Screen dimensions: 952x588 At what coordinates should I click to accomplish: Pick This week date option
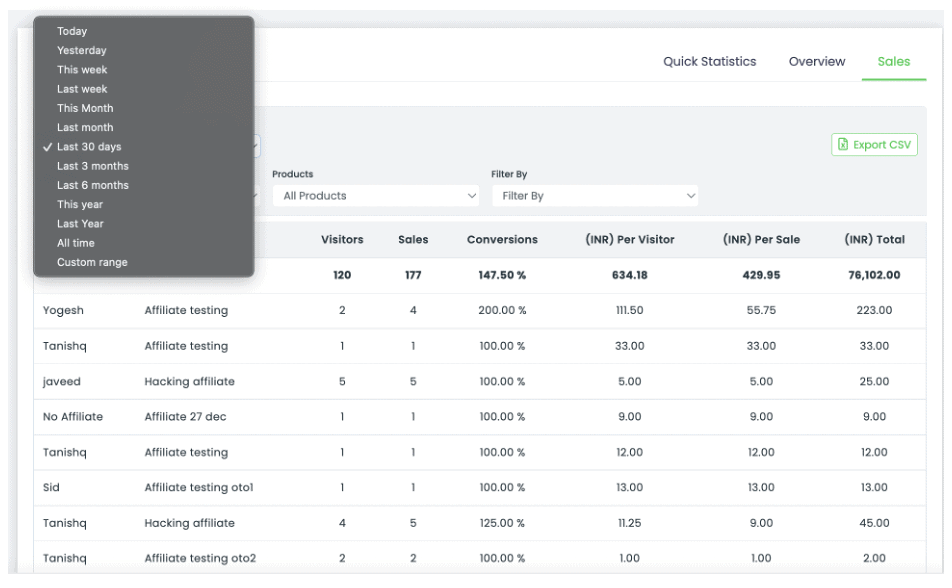tap(82, 70)
